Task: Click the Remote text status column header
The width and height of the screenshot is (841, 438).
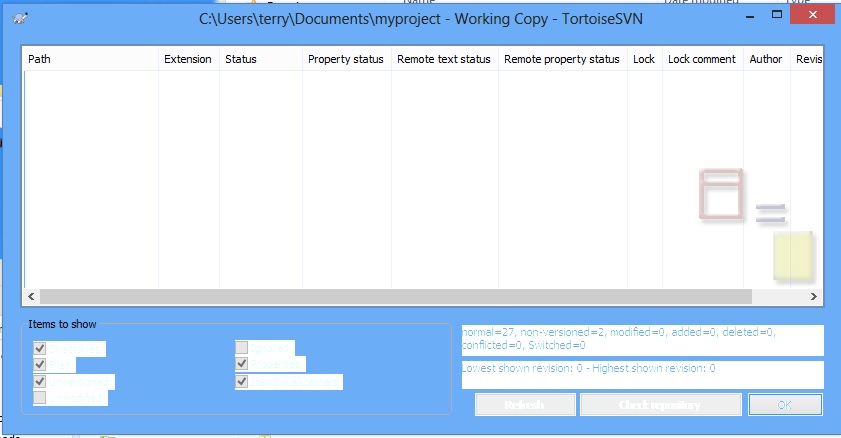Action: tap(445, 59)
